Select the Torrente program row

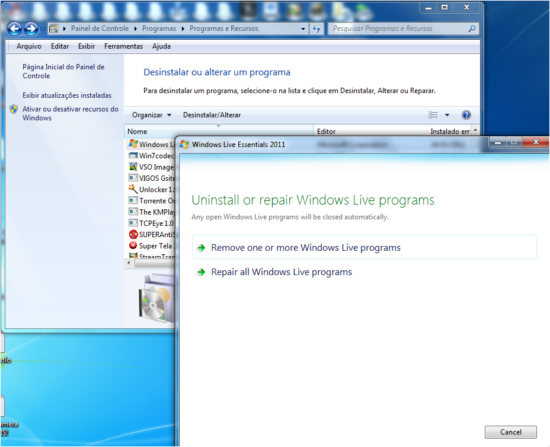(151, 201)
